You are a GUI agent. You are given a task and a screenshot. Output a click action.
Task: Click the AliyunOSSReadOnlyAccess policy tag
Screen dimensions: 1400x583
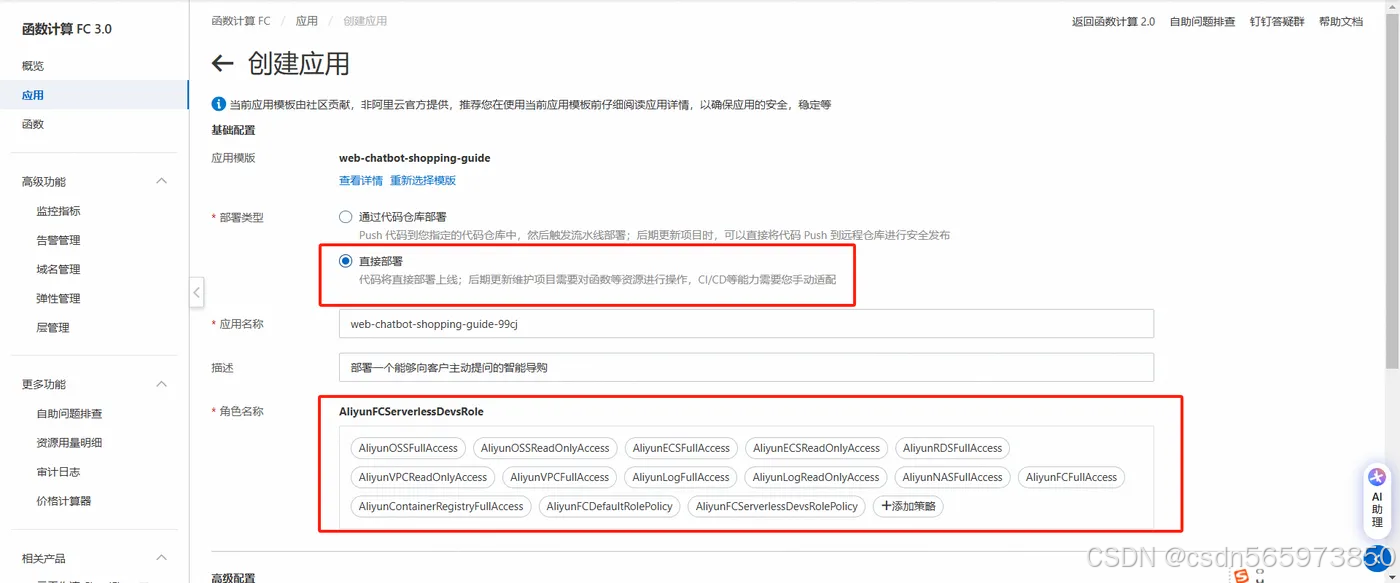[545, 448]
